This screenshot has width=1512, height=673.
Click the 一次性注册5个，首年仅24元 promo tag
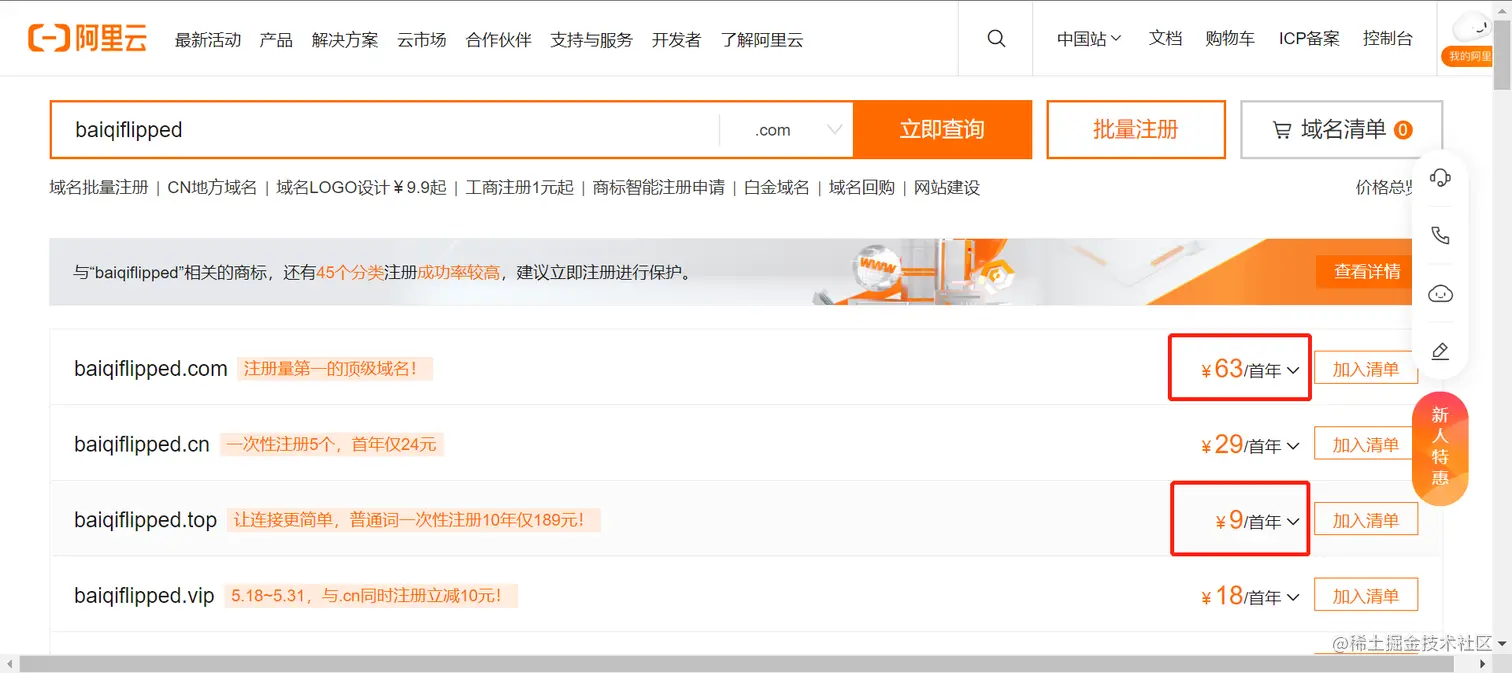331,445
